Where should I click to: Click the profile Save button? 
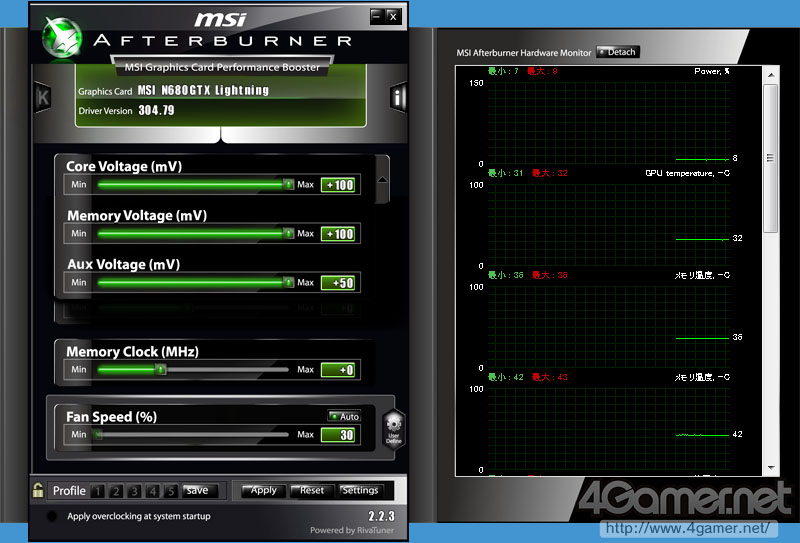click(199, 490)
